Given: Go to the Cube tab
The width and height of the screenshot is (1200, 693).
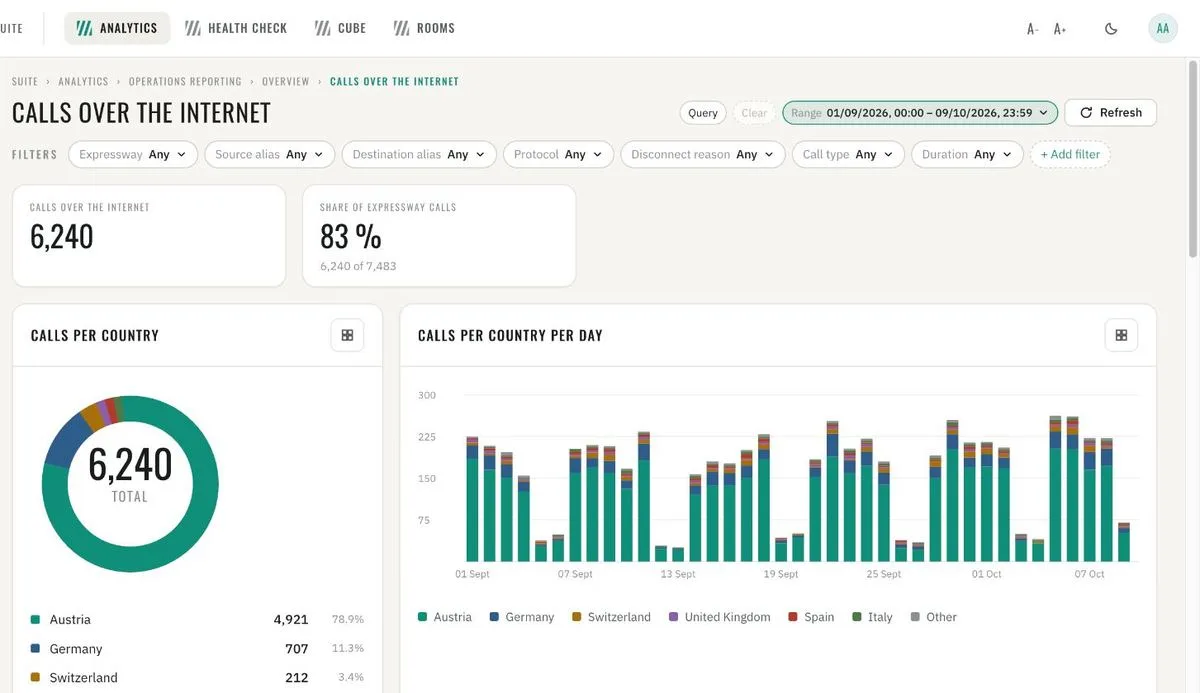Looking at the screenshot, I should [x=341, y=28].
